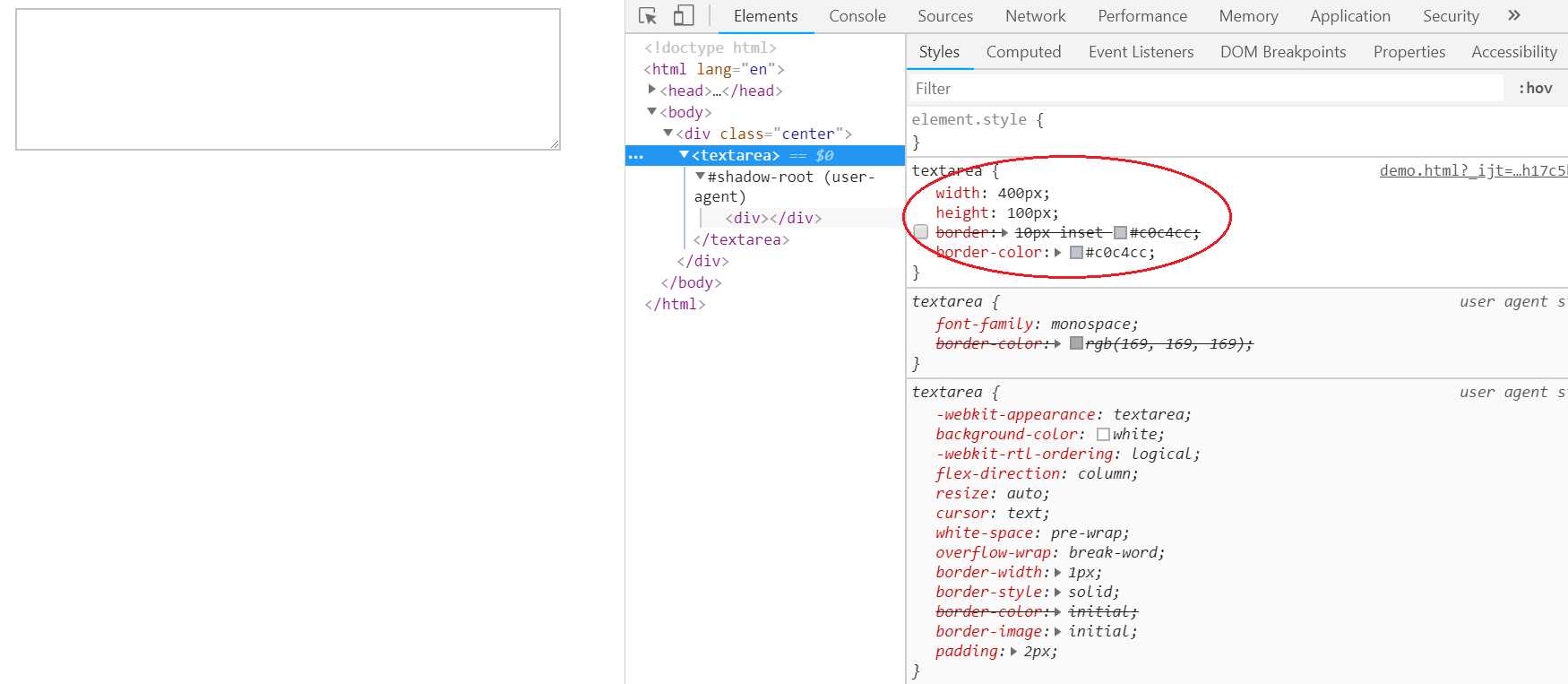Select the Accessibility sub-tab

pos(1514,52)
